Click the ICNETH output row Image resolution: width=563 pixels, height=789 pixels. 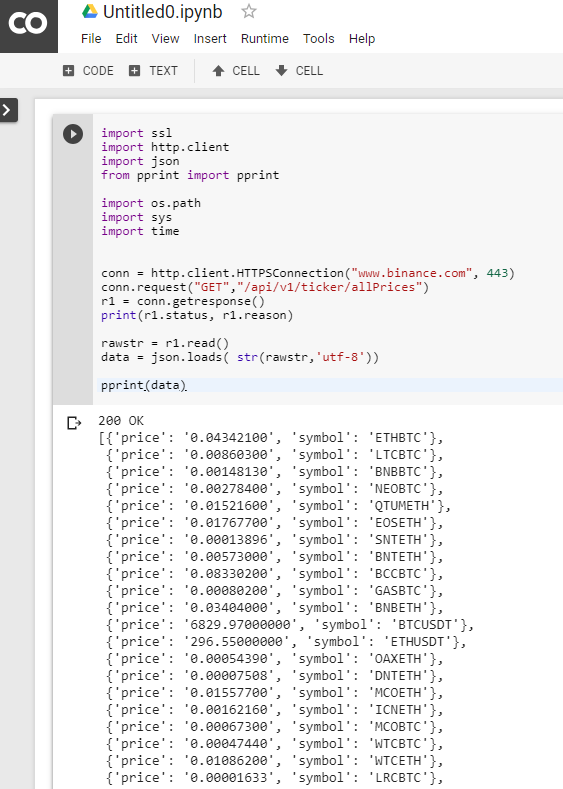click(x=275, y=711)
